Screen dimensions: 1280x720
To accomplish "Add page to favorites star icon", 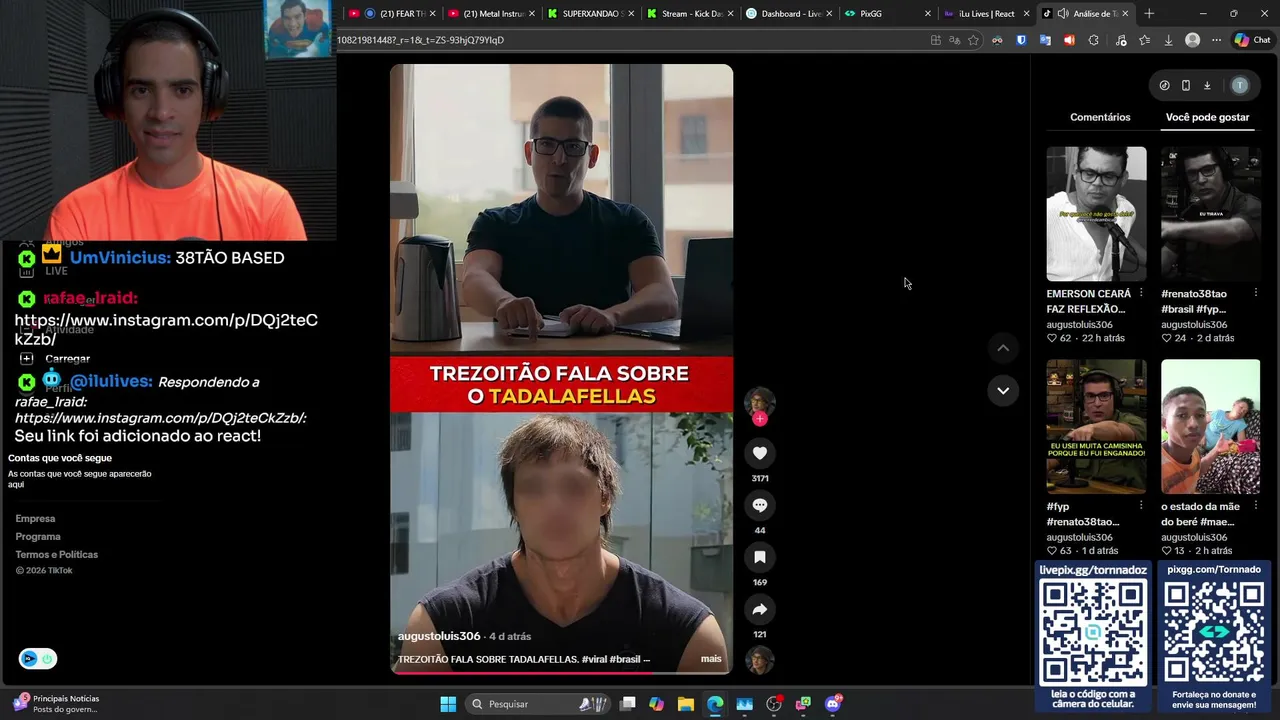I will pos(973,40).
